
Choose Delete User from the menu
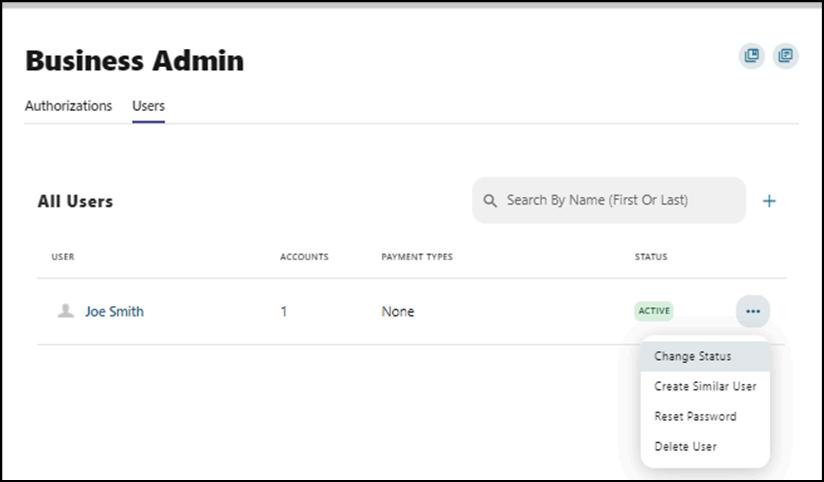click(685, 446)
